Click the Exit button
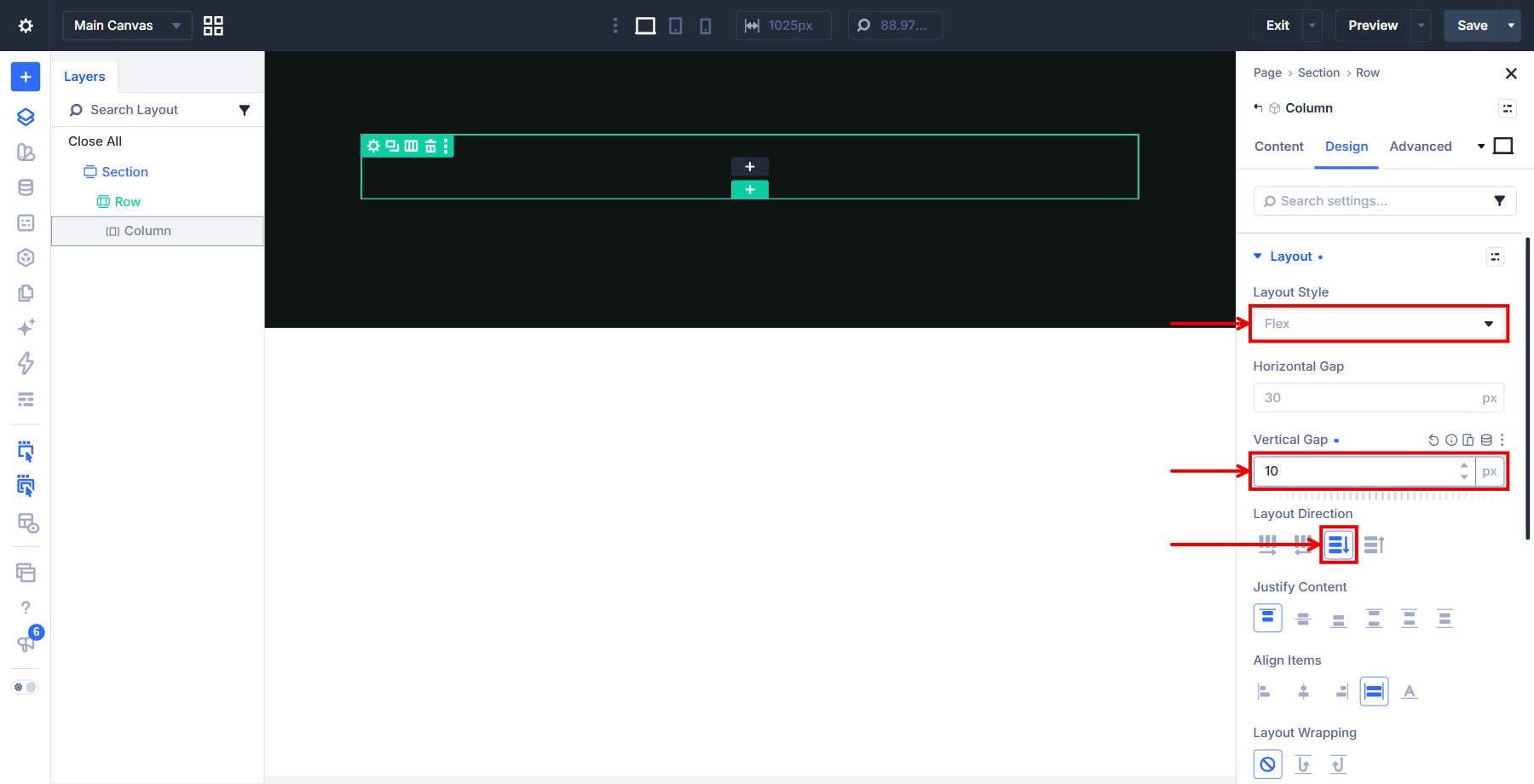This screenshot has width=1534, height=784. click(x=1277, y=26)
